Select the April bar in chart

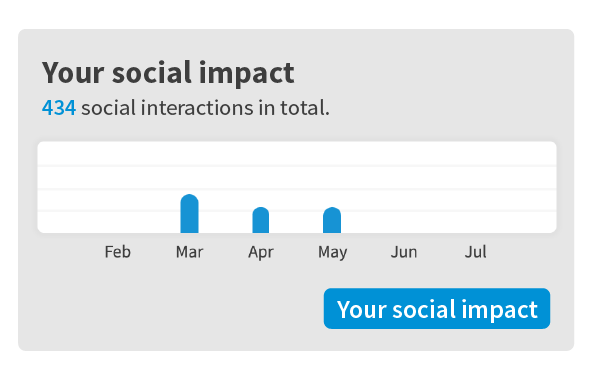pyautogui.click(x=261, y=220)
